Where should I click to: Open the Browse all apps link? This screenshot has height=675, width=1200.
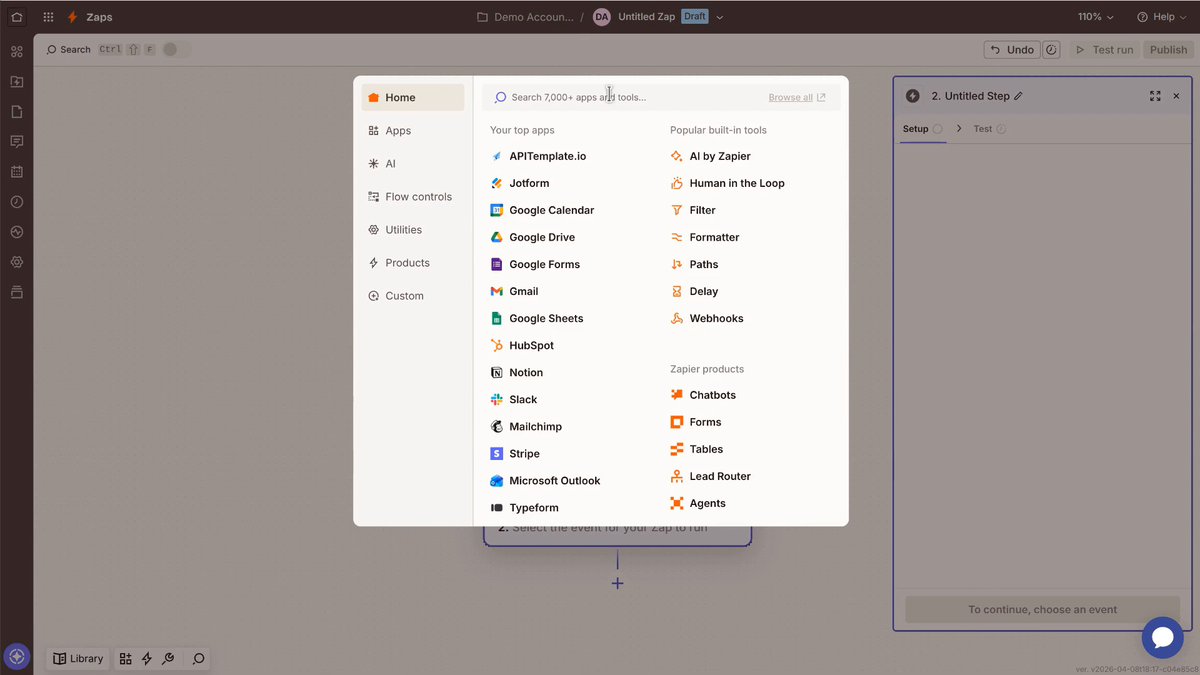point(789,97)
